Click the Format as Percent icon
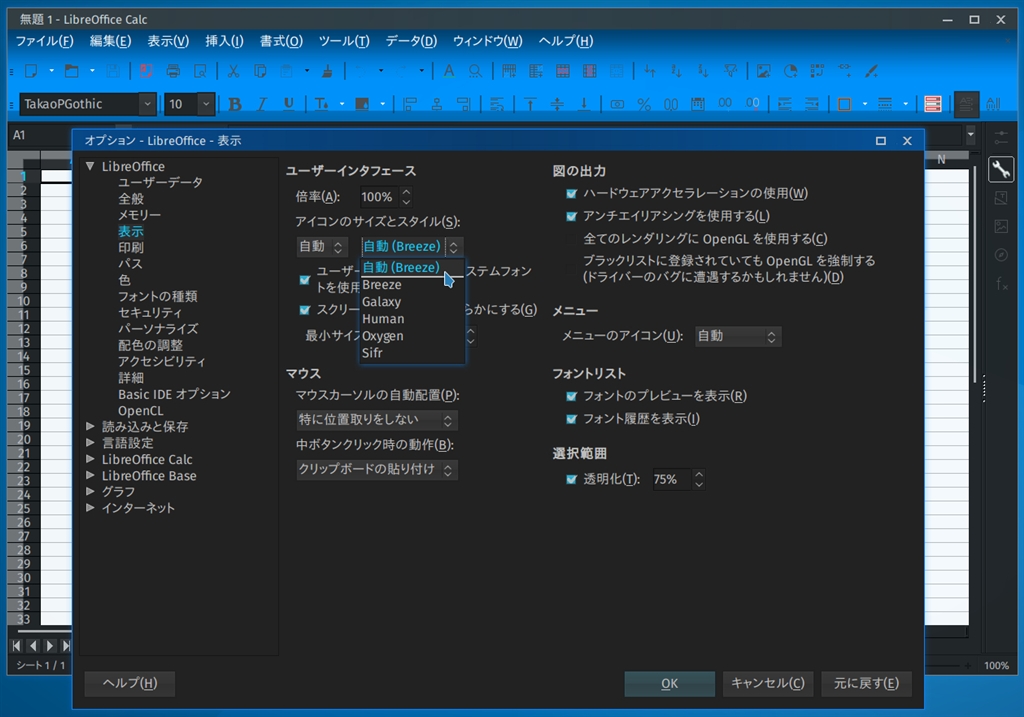 click(x=644, y=104)
